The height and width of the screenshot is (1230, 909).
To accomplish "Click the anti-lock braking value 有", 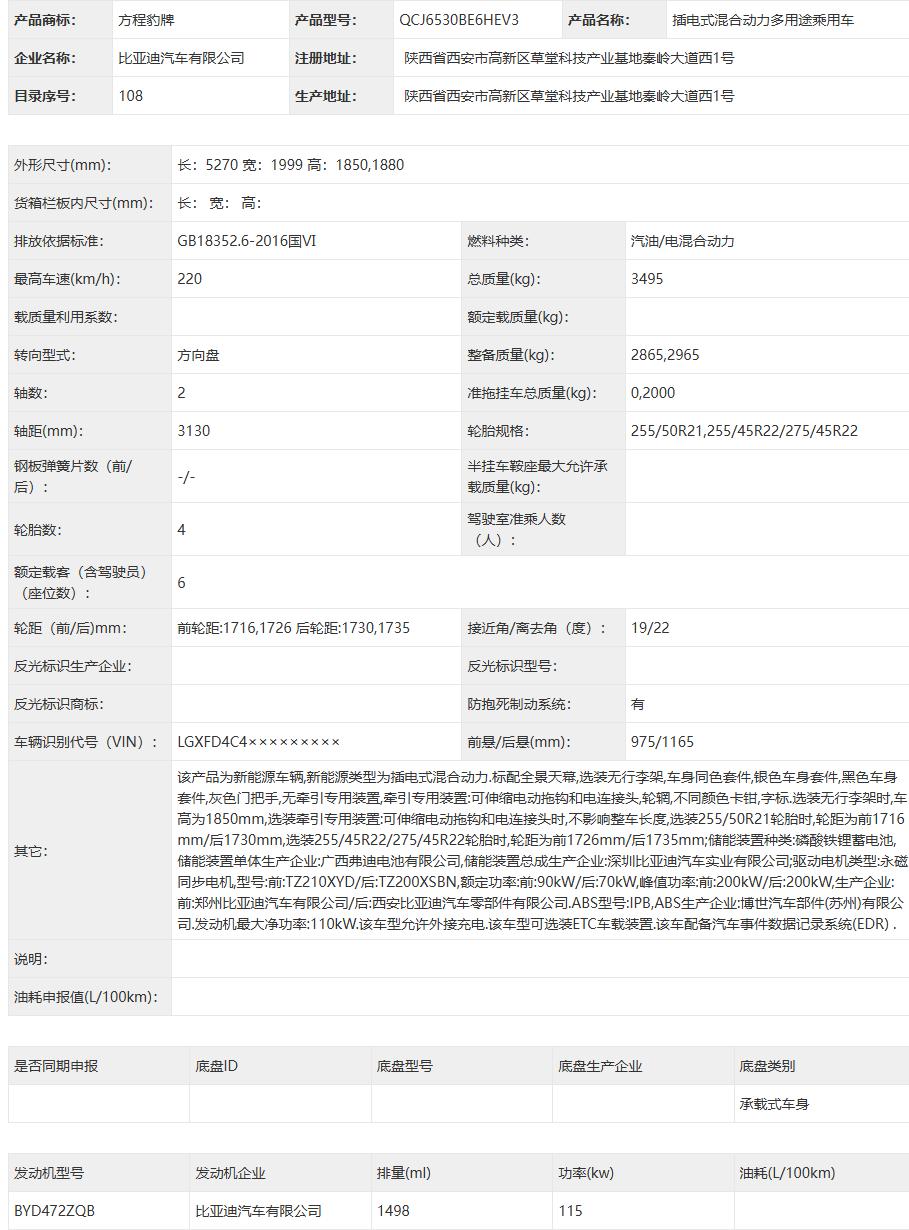I will (638, 704).
